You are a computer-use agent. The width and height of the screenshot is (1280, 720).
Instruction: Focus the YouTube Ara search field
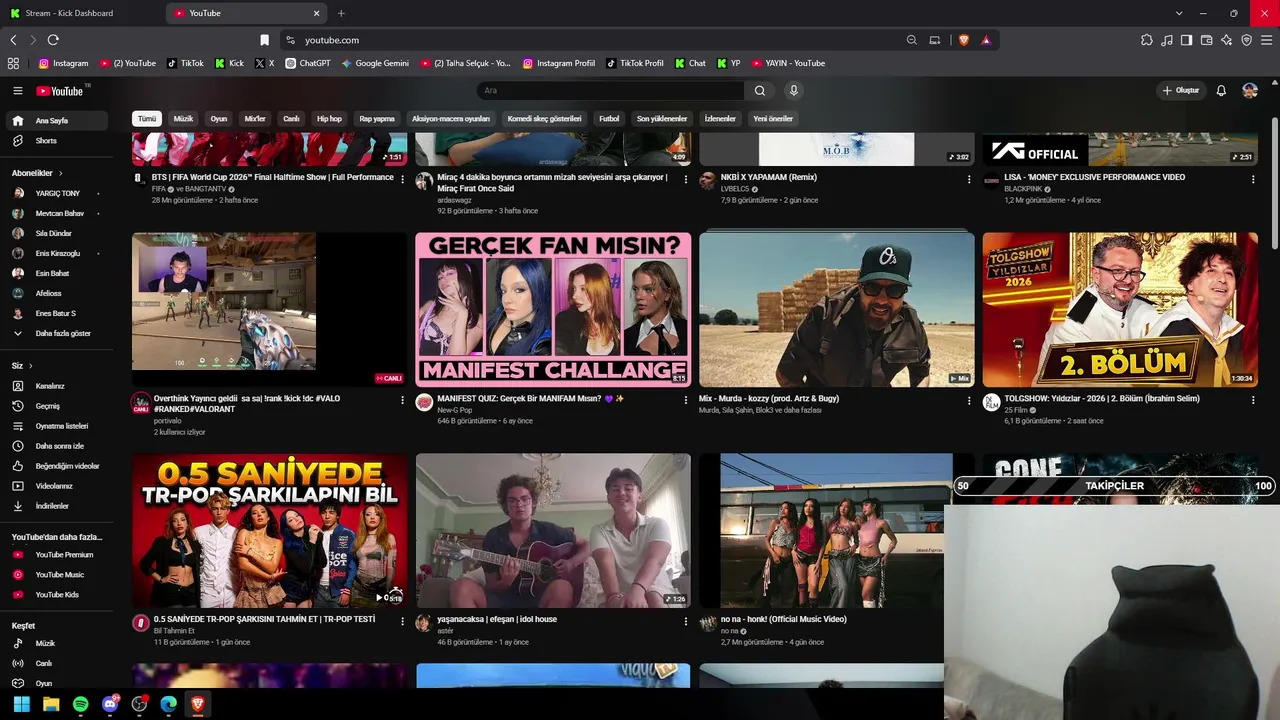pos(610,91)
